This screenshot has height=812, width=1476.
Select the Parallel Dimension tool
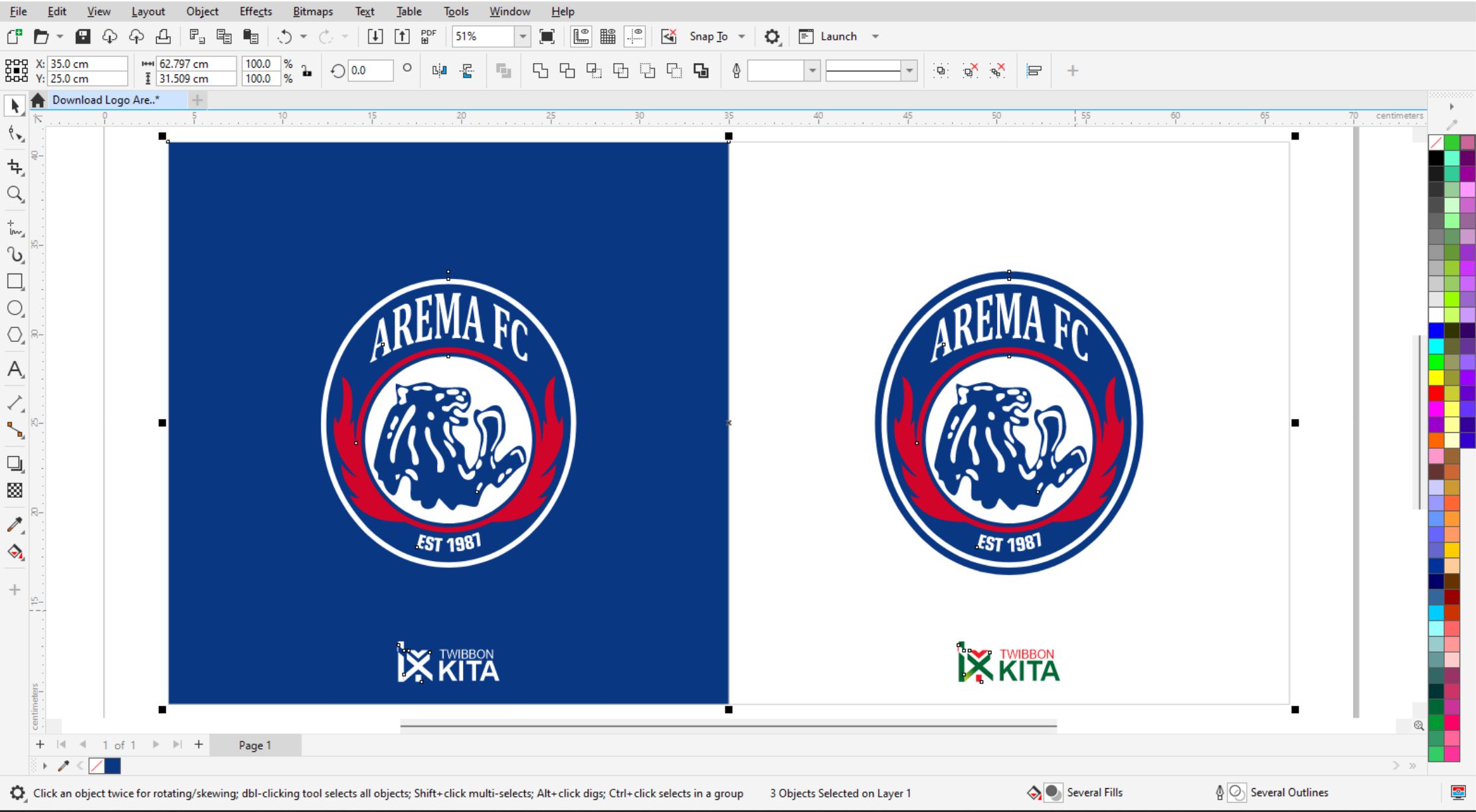(15, 403)
